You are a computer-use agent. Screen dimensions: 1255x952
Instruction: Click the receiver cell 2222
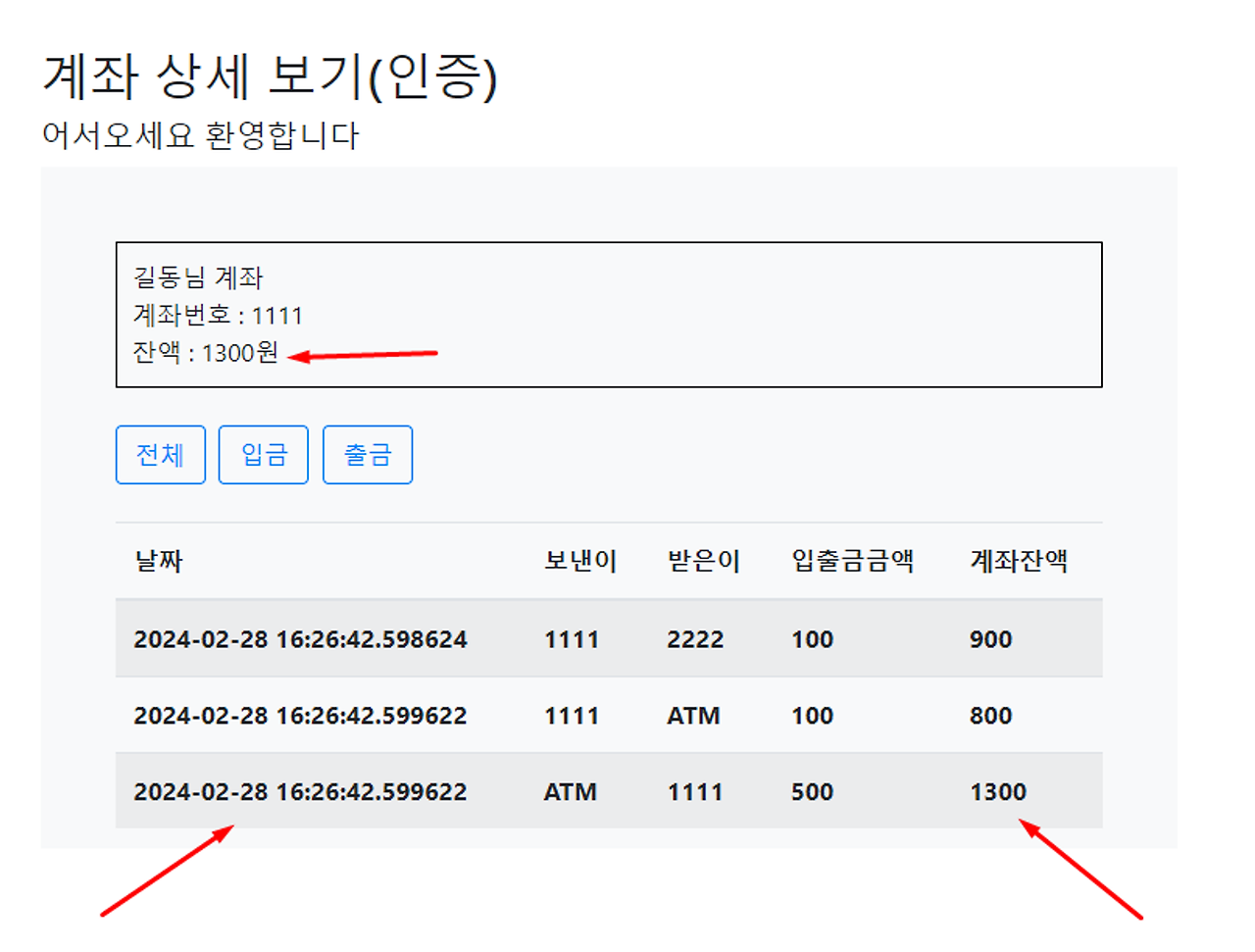point(695,639)
